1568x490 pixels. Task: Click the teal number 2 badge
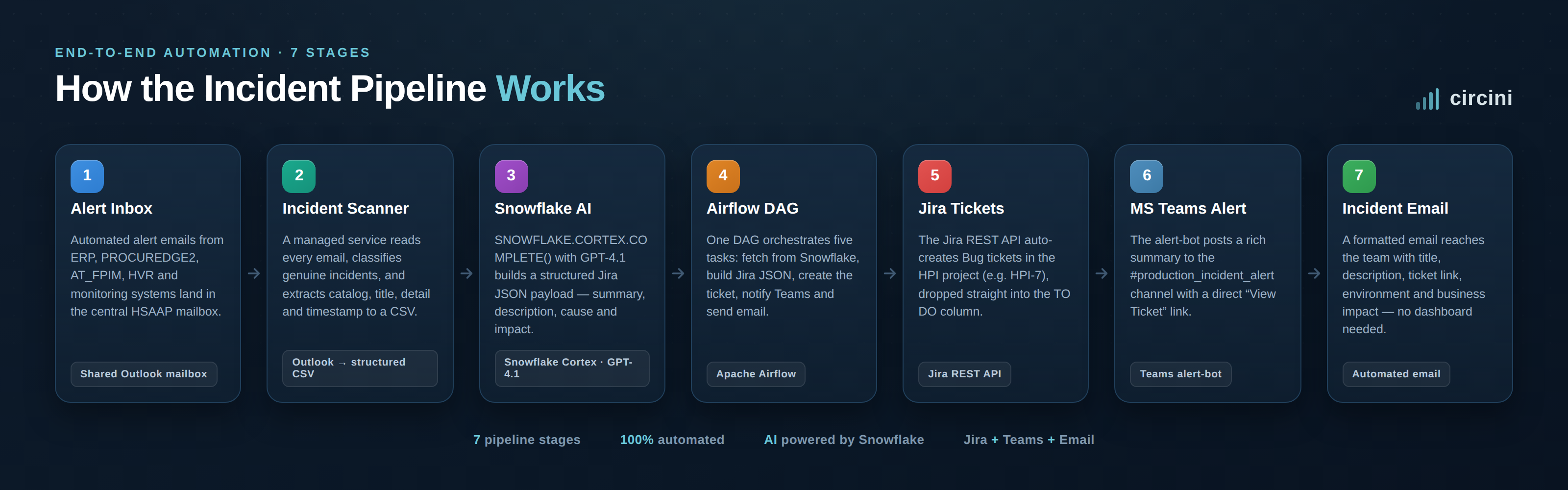pyautogui.click(x=299, y=176)
